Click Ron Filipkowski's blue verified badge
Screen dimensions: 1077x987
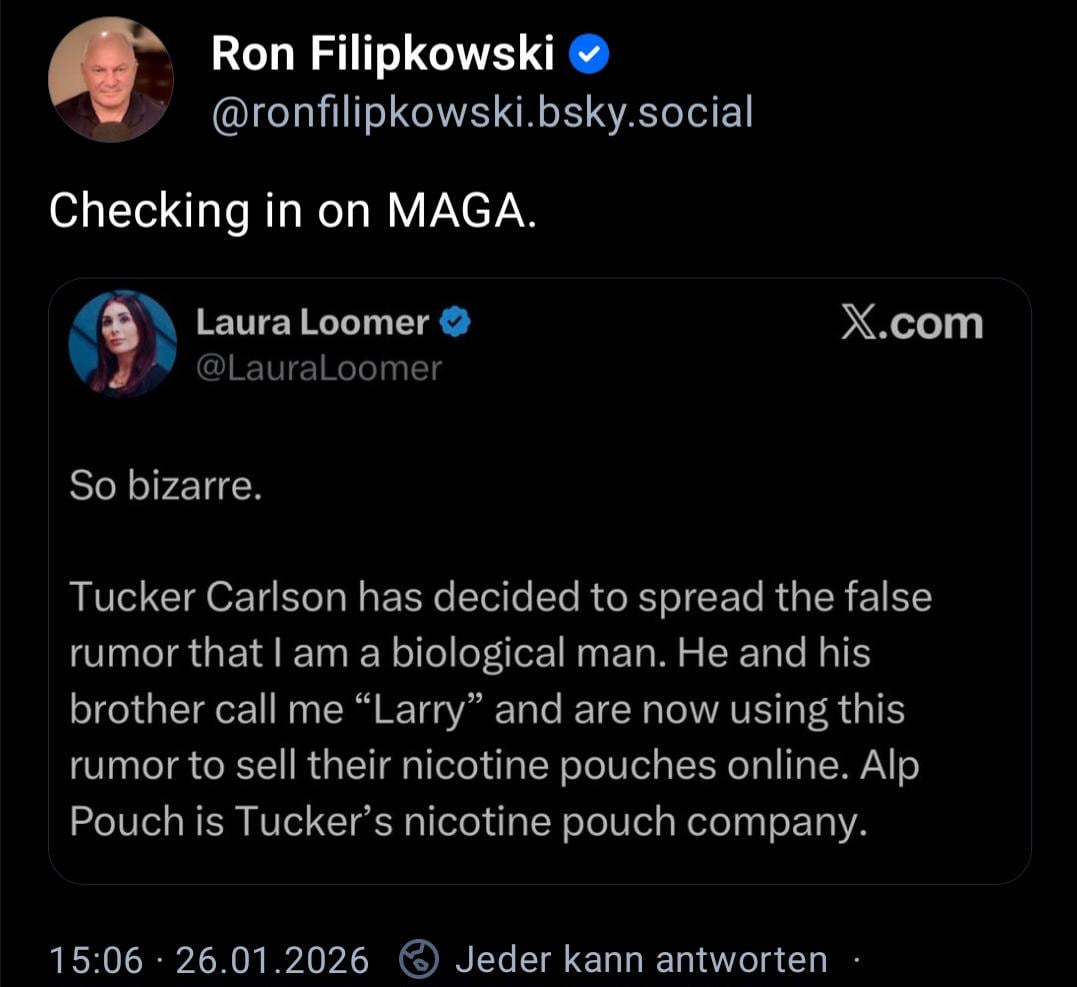(x=589, y=57)
